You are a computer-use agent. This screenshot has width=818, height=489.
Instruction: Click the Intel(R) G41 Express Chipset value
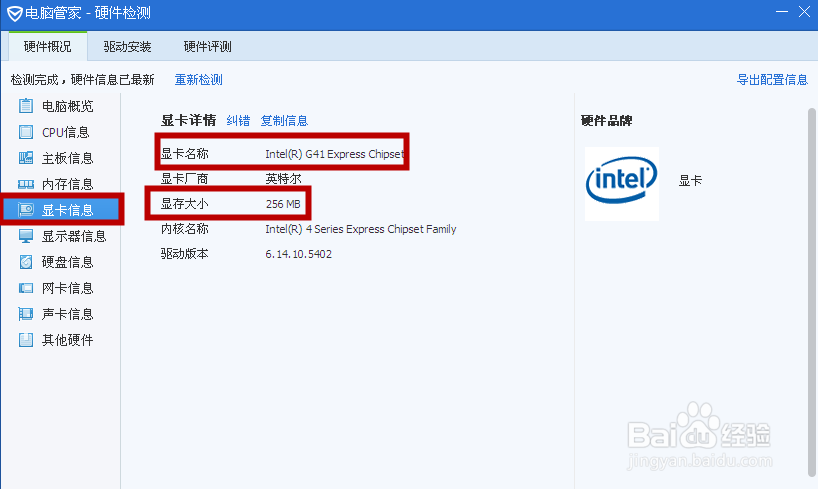(334, 154)
